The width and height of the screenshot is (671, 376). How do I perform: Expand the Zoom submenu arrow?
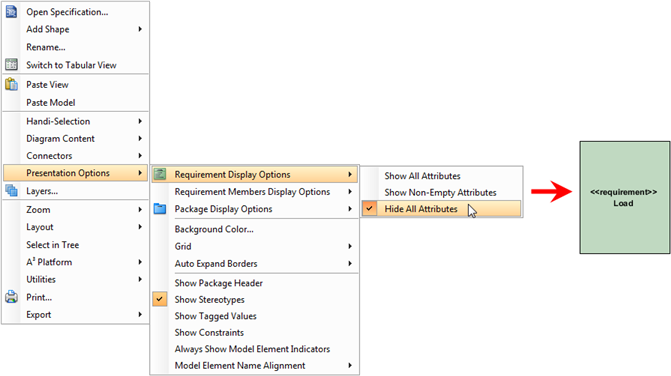point(140,210)
